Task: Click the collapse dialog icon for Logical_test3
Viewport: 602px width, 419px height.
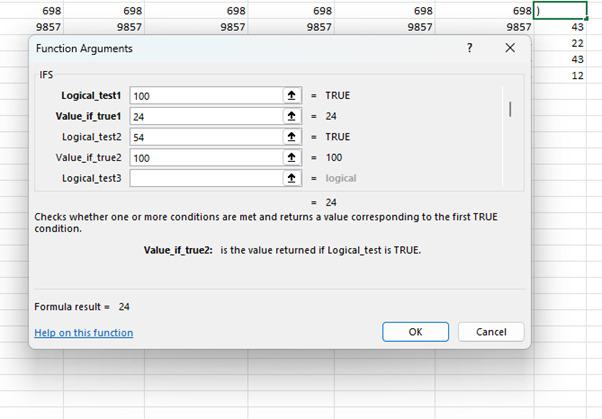Action: (292, 178)
